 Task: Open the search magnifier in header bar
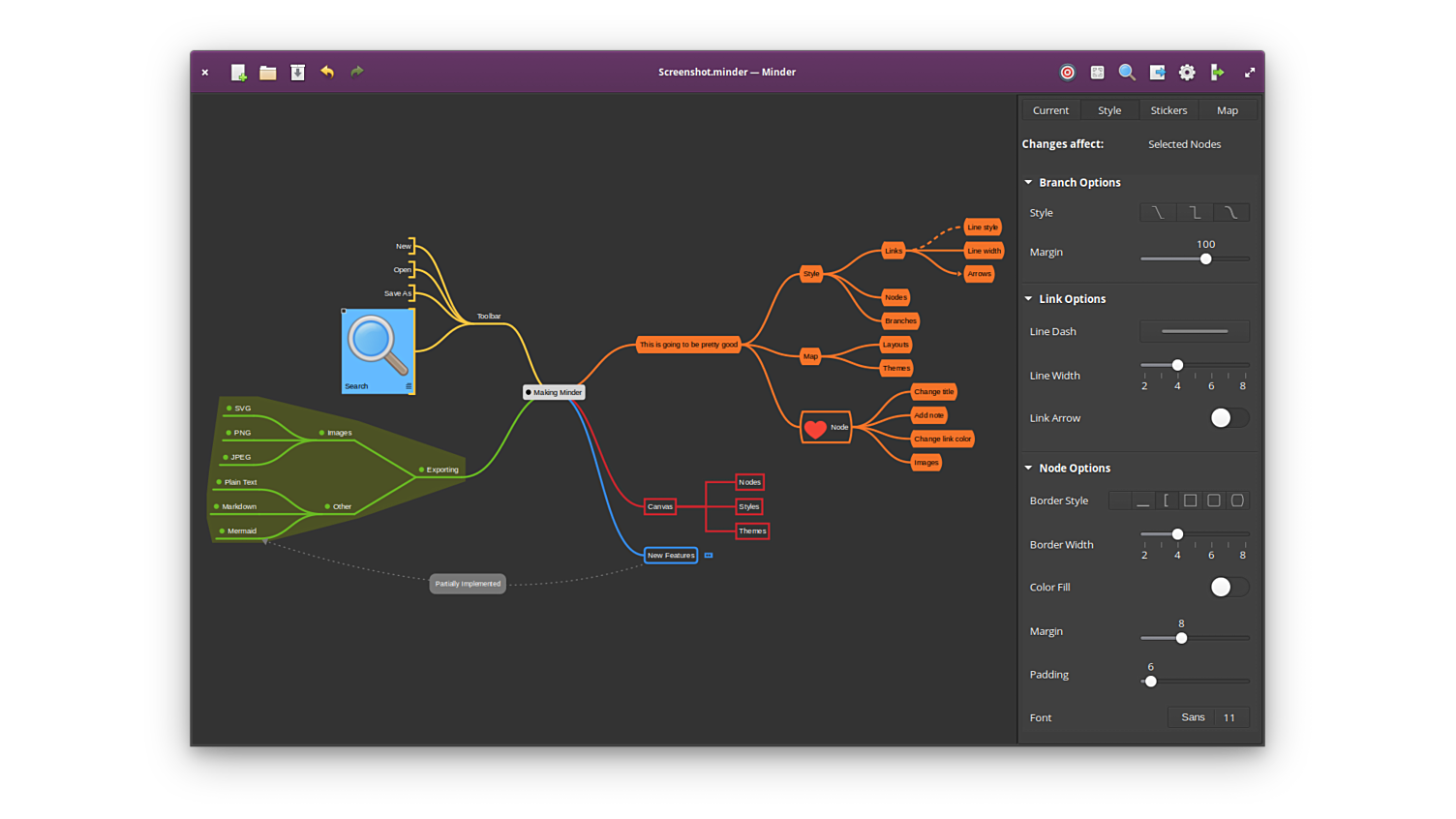1127,73
